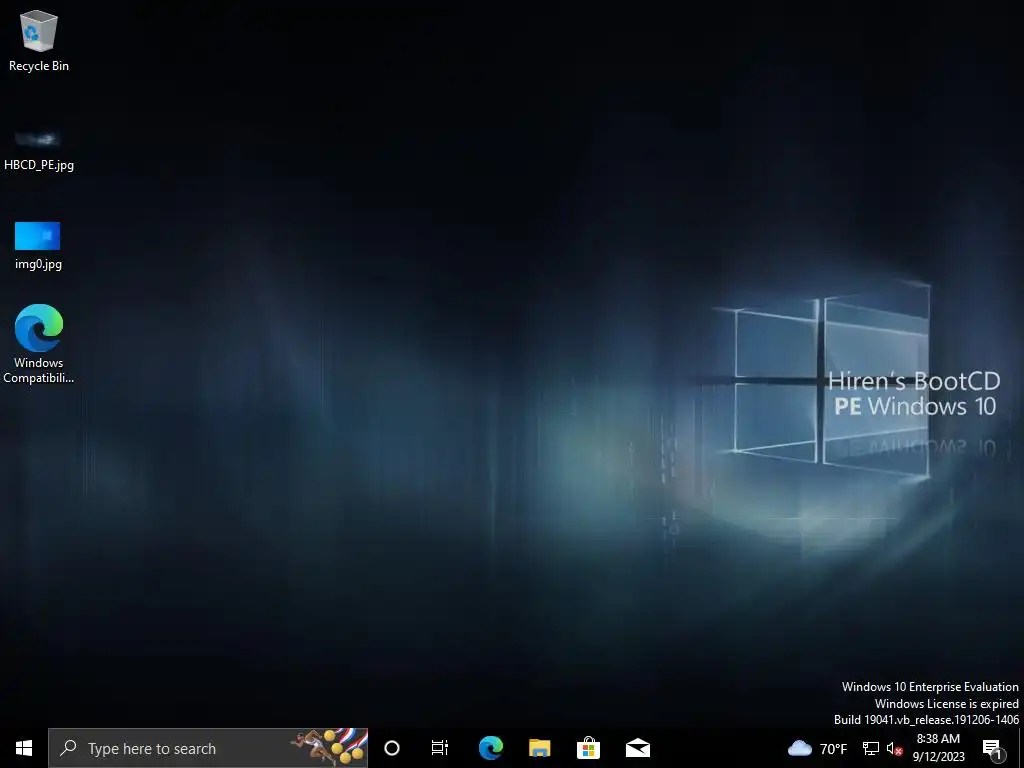Screen dimensions: 1024x768
Task: Click the Type here to search box
Action: [x=208, y=748]
